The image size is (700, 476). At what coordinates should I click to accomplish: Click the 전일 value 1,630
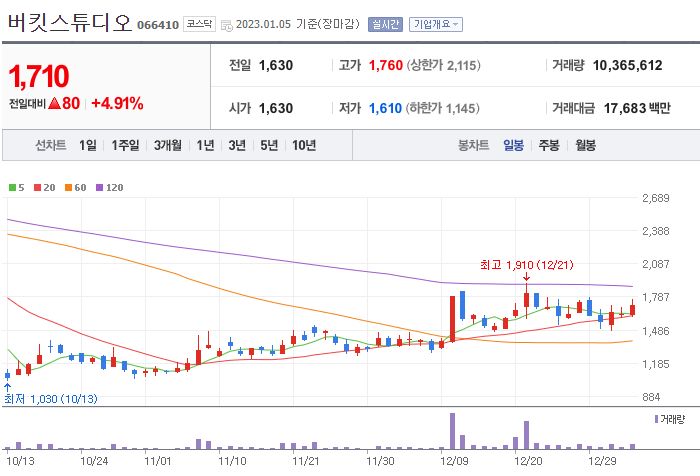pyautogui.click(x=276, y=66)
